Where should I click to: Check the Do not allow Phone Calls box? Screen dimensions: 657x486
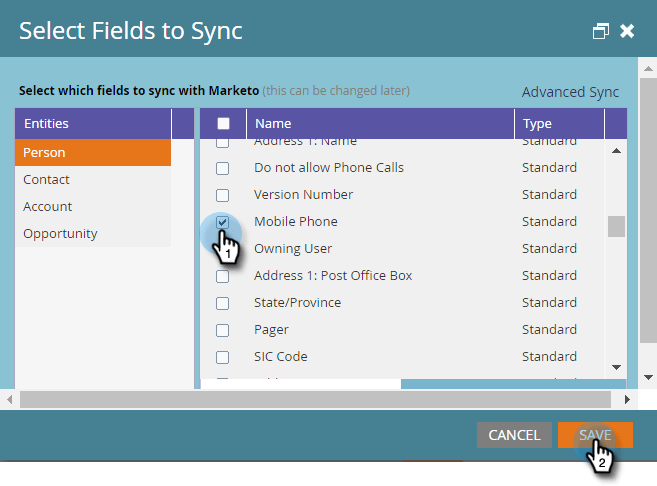coord(223,168)
